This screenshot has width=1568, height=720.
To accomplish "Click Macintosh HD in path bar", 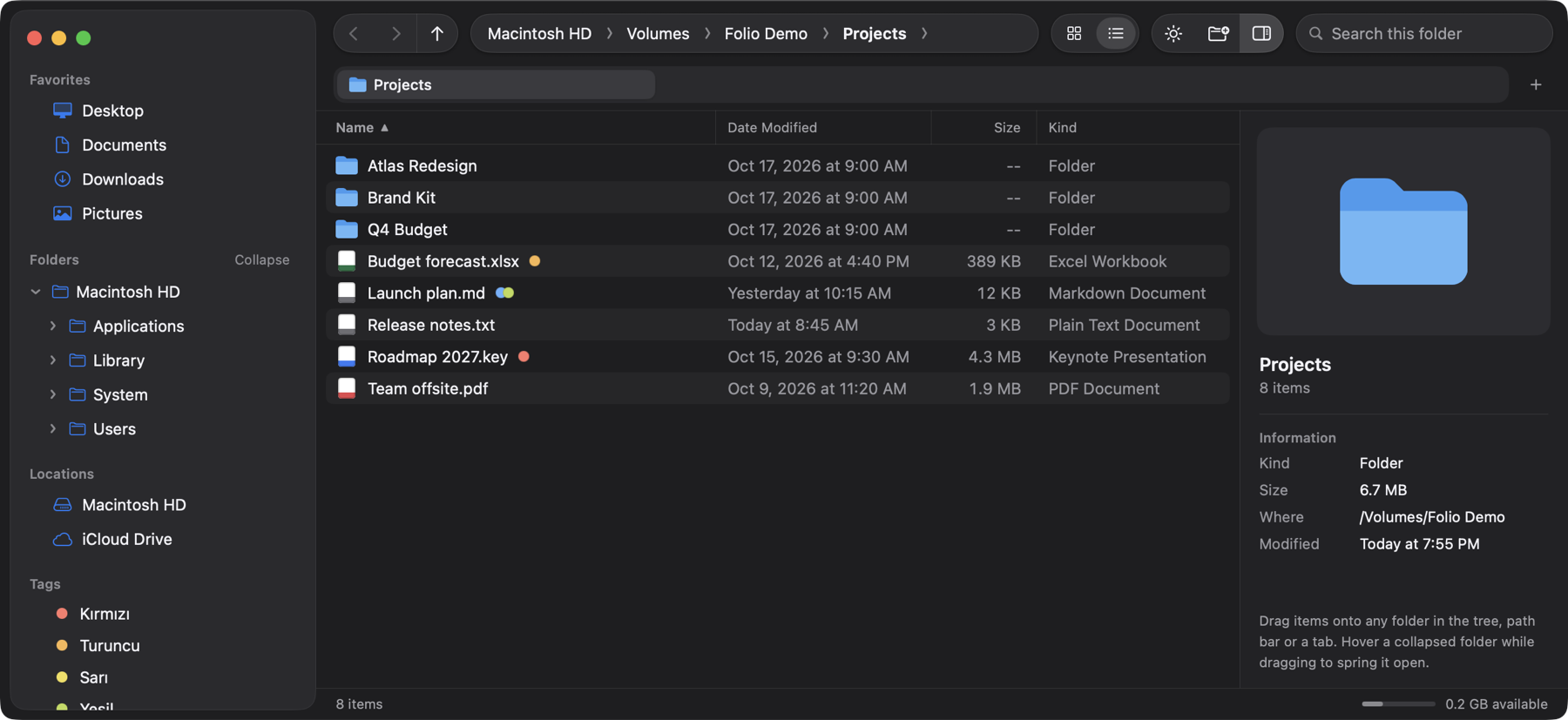I will [539, 33].
